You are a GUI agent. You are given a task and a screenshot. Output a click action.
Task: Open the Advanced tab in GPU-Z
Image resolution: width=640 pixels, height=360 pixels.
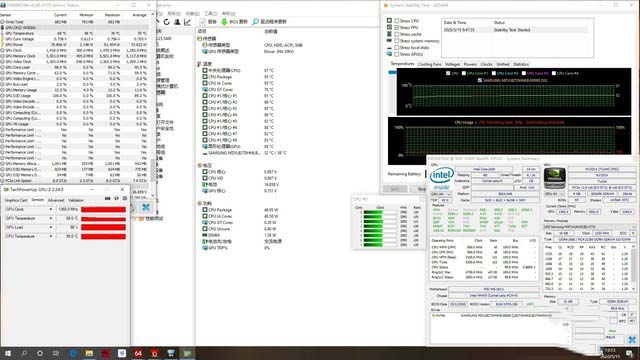(x=56, y=200)
